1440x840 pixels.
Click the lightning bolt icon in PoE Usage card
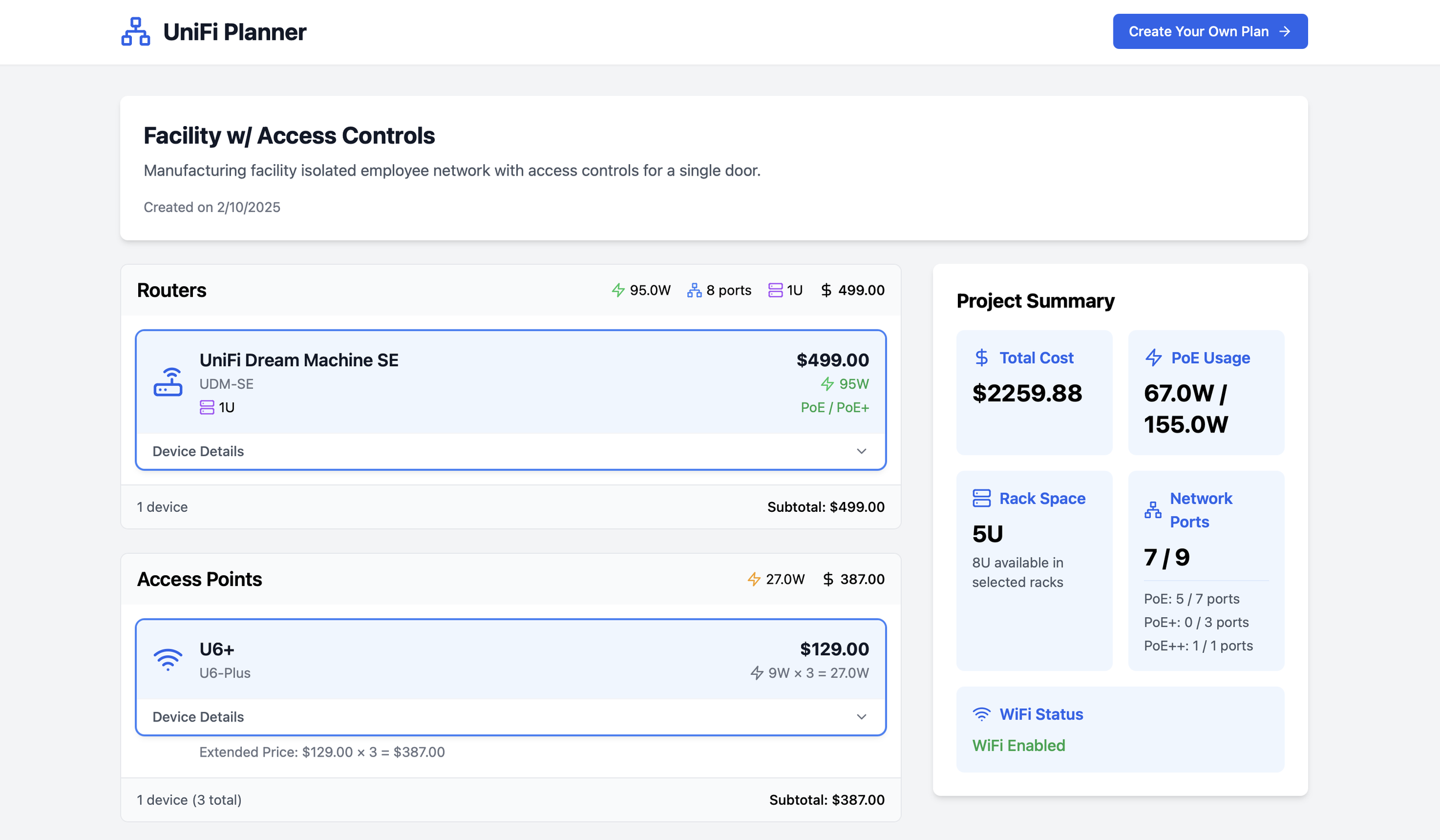tap(1153, 358)
